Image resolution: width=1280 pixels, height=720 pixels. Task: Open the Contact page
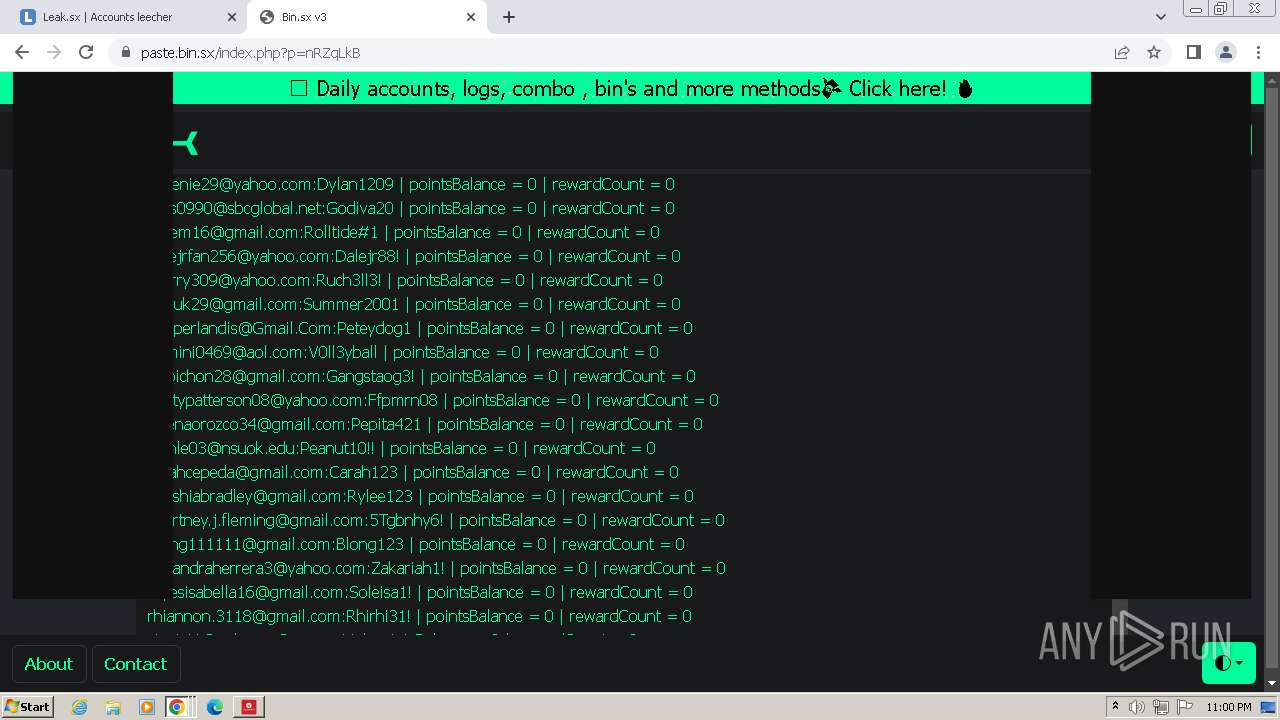(135, 664)
